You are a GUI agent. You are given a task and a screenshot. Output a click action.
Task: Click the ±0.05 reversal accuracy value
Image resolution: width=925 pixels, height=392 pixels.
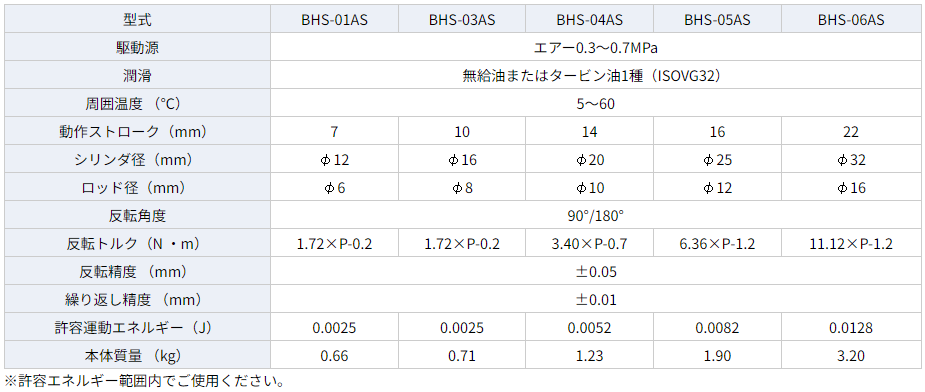[595, 272]
